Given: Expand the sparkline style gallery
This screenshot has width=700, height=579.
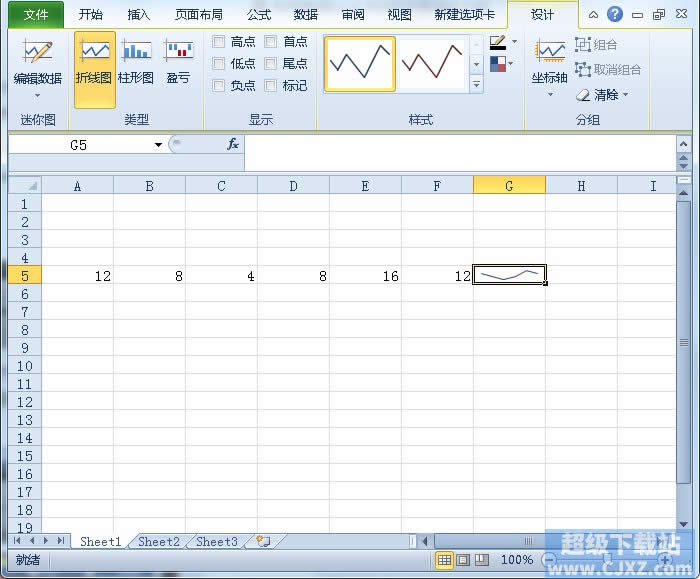Looking at the screenshot, I should 476,84.
